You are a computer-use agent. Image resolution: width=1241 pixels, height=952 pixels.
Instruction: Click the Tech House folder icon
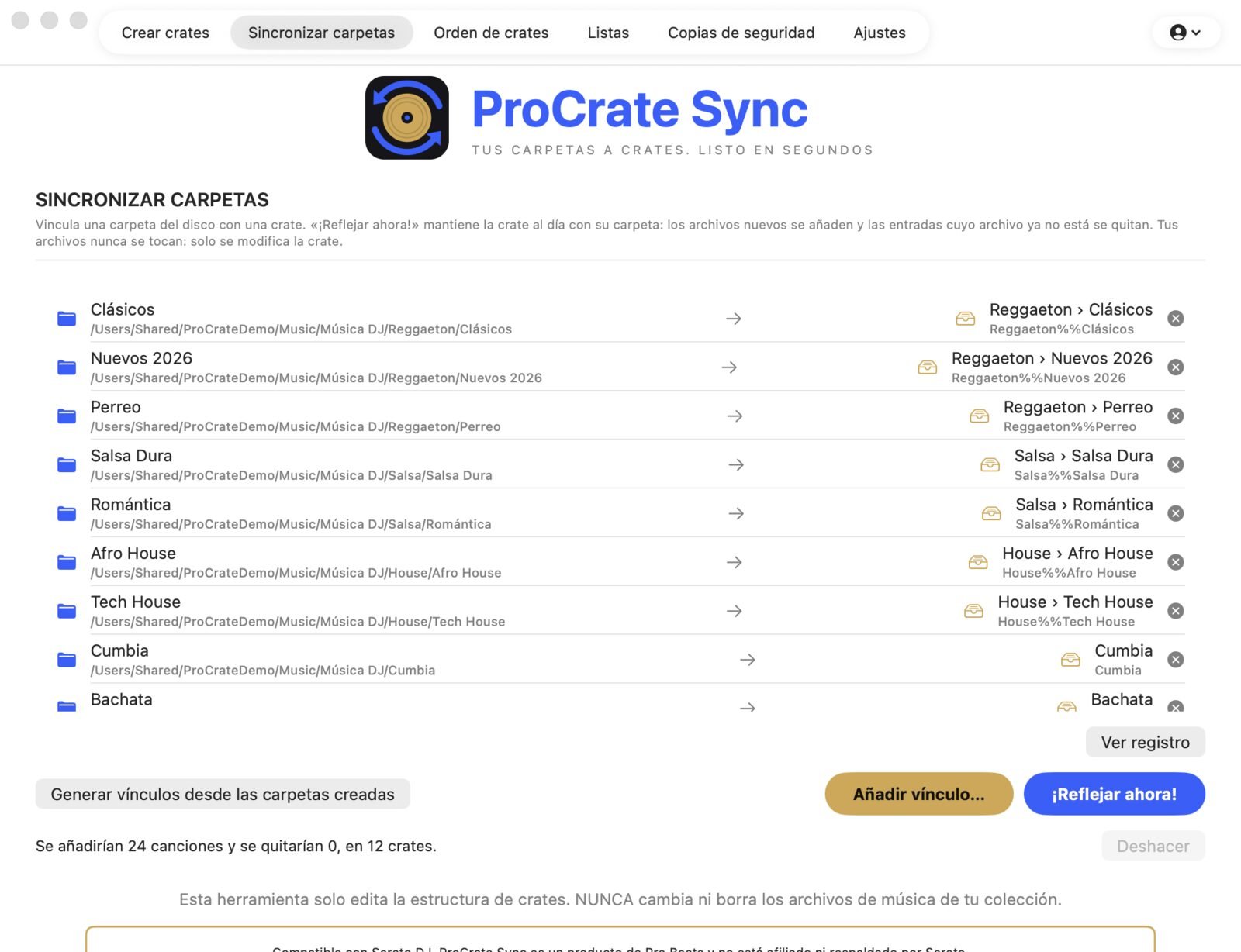pos(67,611)
